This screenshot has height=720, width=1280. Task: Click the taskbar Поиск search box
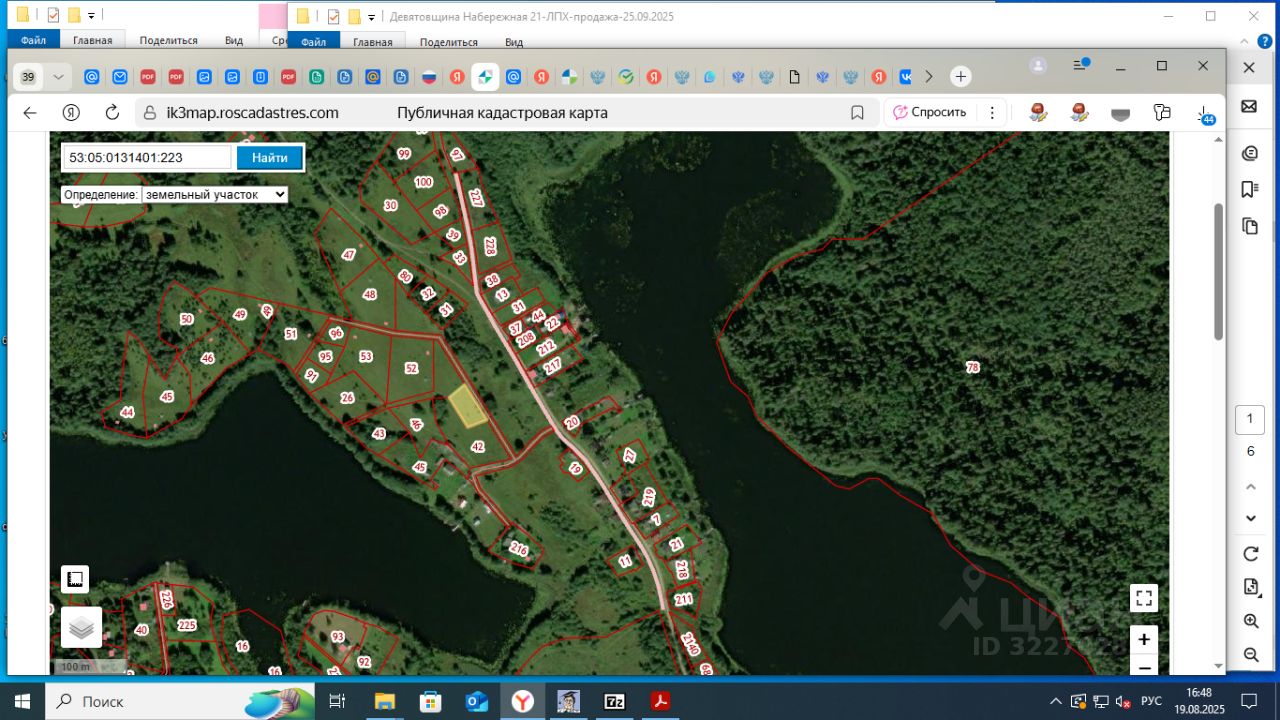(180, 701)
